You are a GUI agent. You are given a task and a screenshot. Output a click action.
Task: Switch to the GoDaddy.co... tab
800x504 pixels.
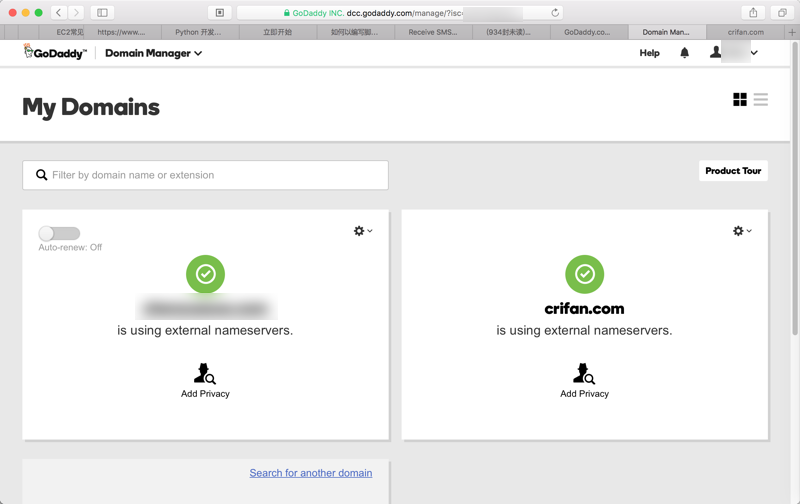pos(587,32)
